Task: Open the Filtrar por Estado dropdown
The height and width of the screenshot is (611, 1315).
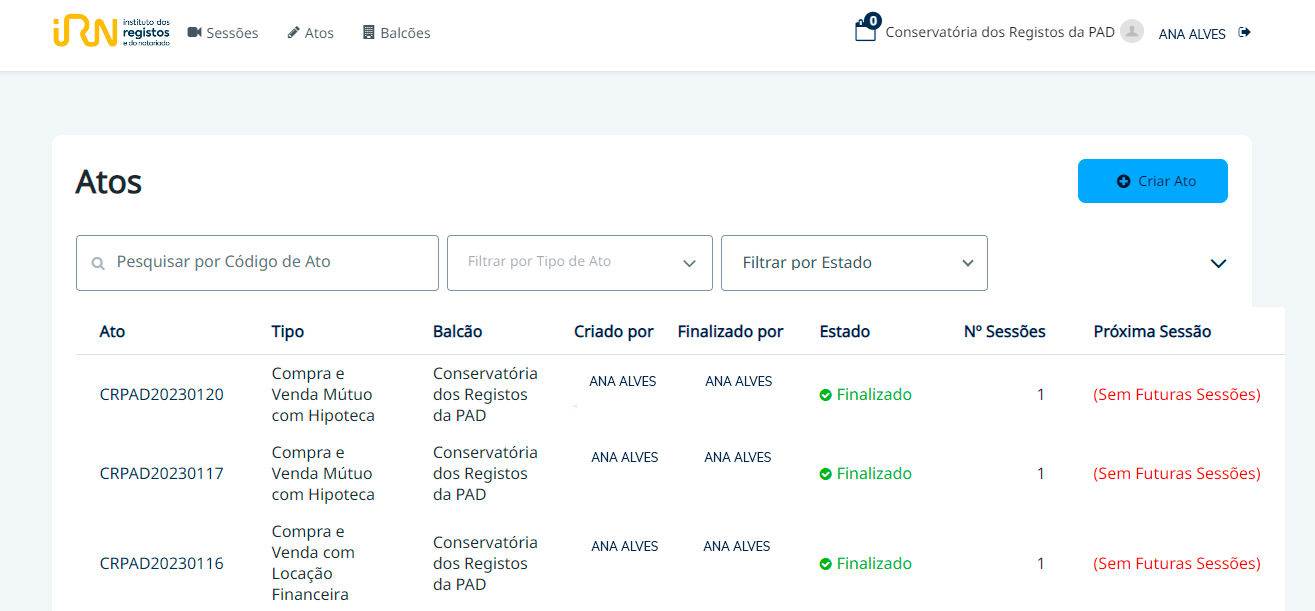Action: 853,263
